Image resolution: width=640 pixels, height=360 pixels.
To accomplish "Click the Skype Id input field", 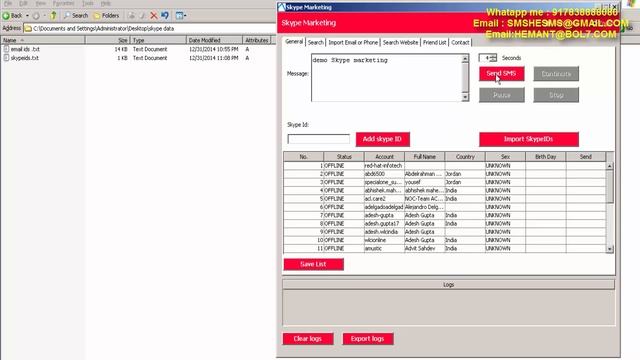I will pyautogui.click(x=318, y=139).
